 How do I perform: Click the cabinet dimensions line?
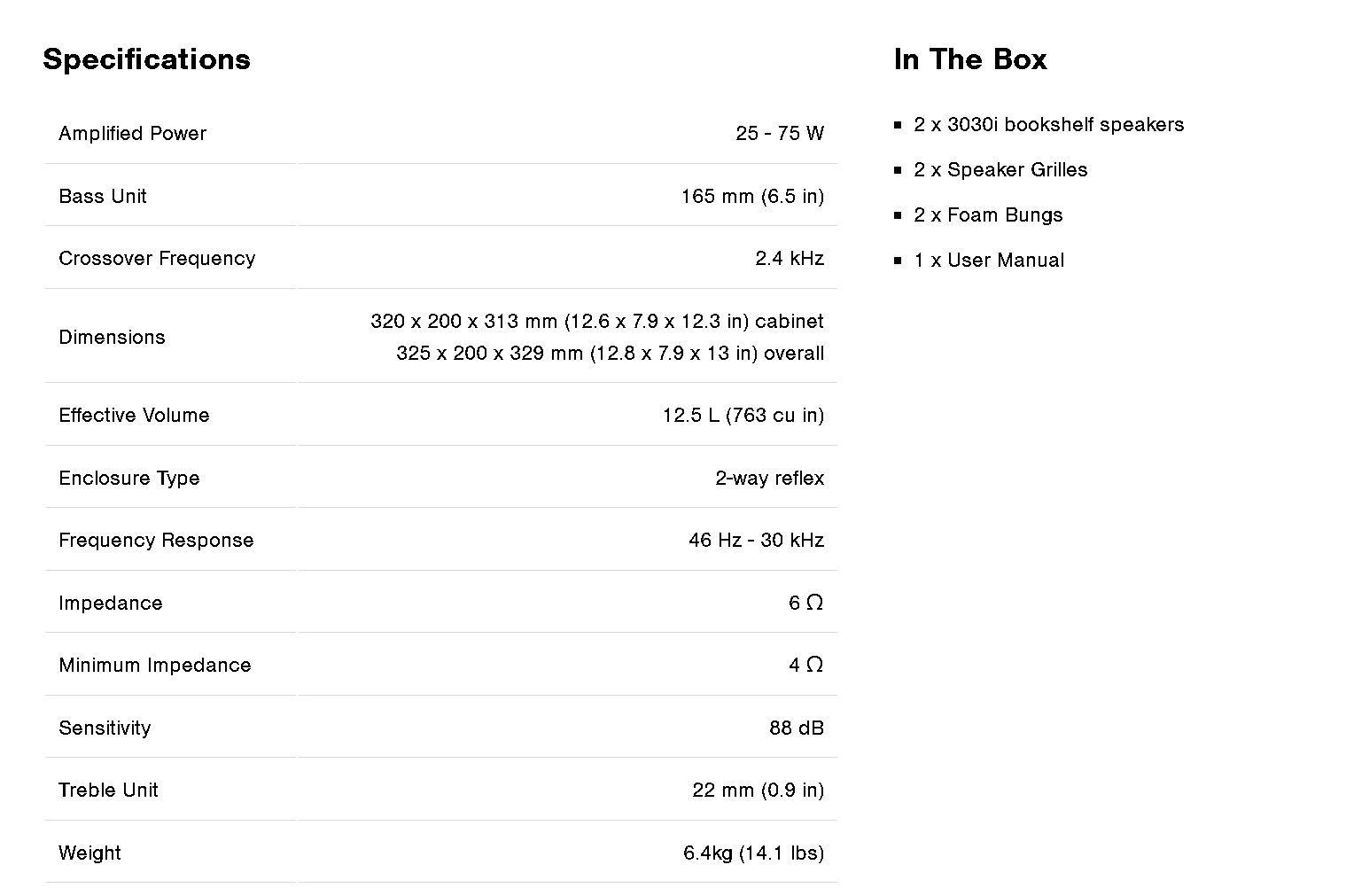pos(596,321)
